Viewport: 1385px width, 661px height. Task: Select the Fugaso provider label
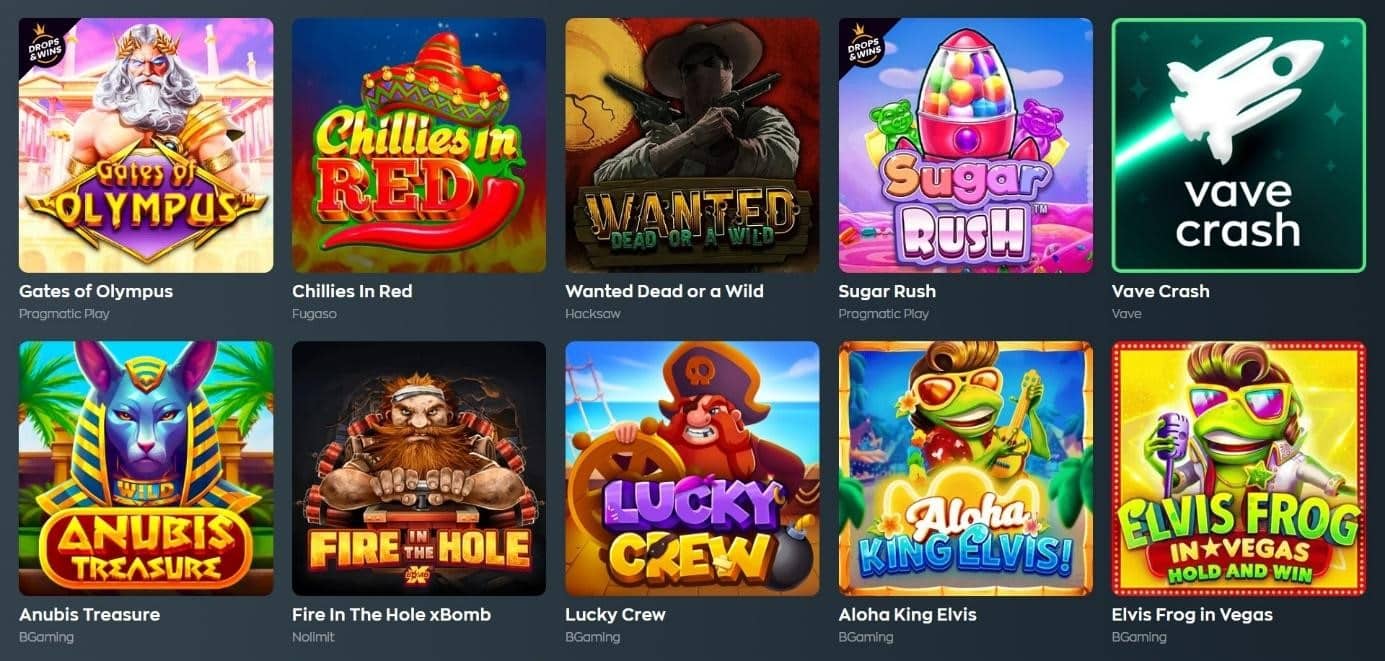[x=314, y=314]
